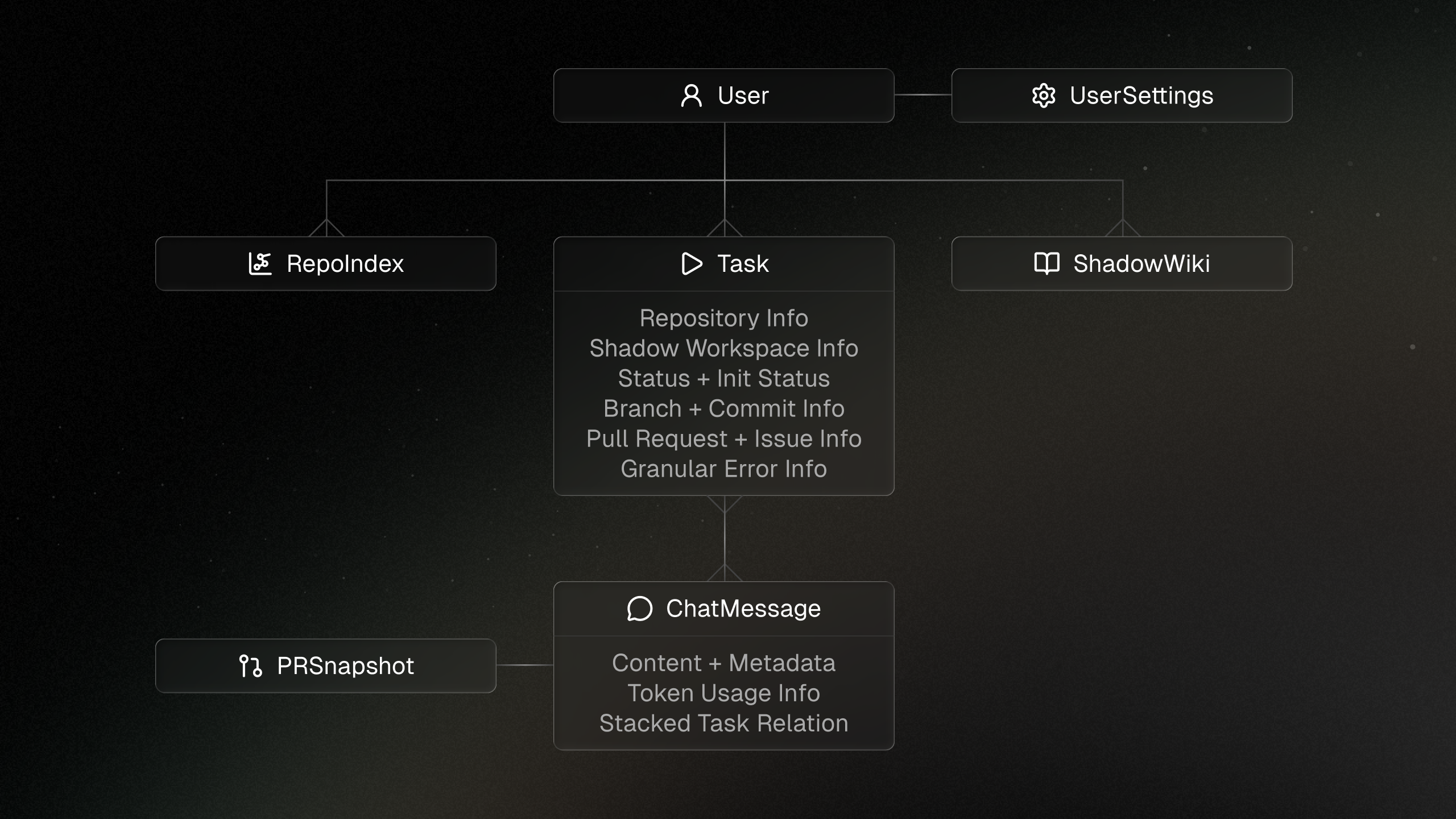Click the speech bubble icon beside ChatMessage
Screen dimensions: 1456x819
click(x=640, y=609)
